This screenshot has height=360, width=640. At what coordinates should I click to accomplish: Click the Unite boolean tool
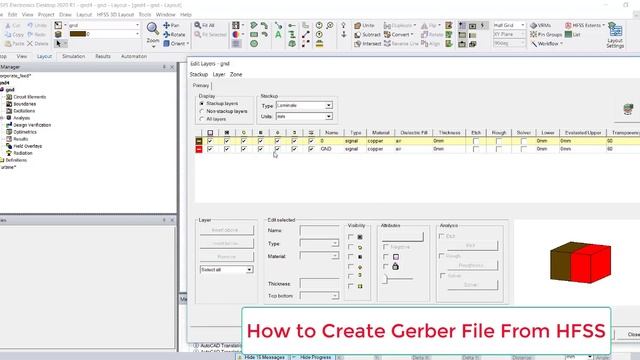click(x=364, y=25)
